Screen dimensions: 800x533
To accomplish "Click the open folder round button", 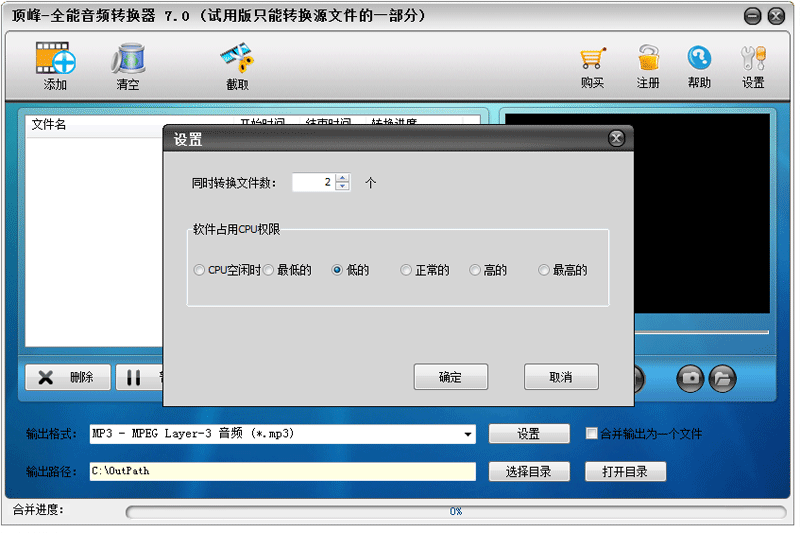I will click(x=722, y=379).
